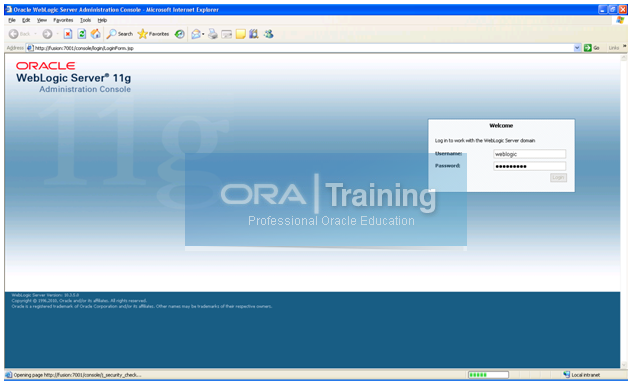The height and width of the screenshot is (385, 632).
Task: Click the Go button beside address bar
Action: (x=592, y=48)
